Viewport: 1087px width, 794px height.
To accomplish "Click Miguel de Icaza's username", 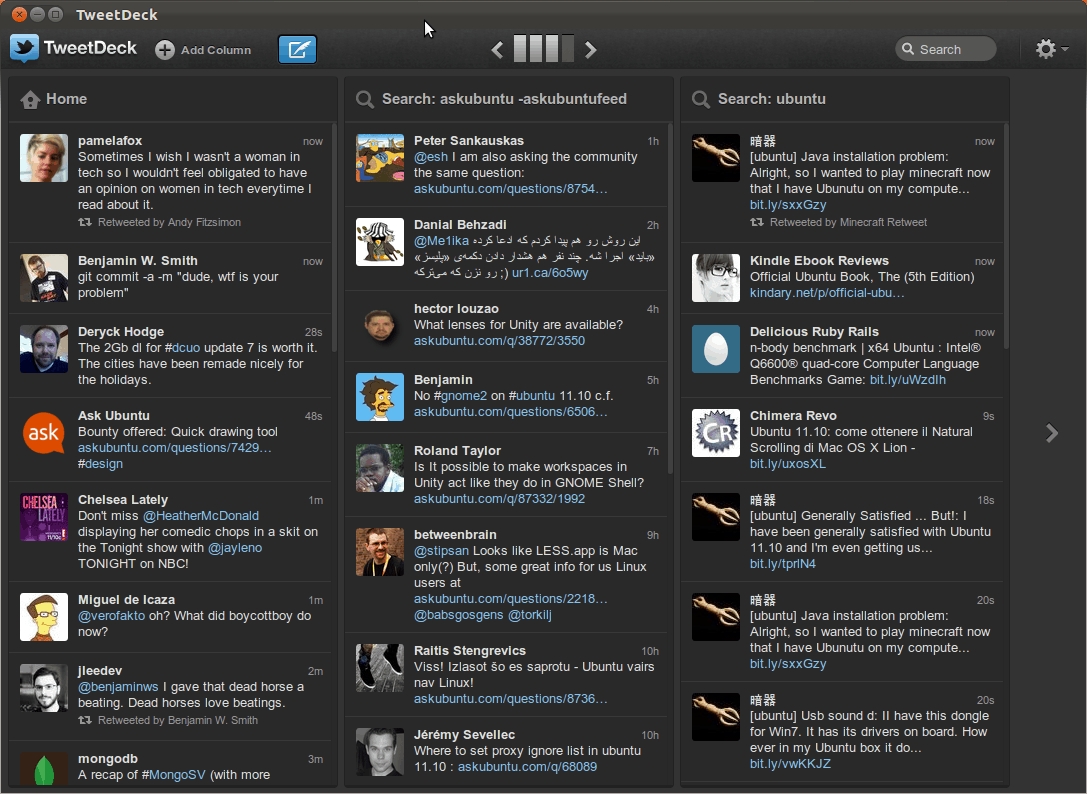I will [126, 600].
